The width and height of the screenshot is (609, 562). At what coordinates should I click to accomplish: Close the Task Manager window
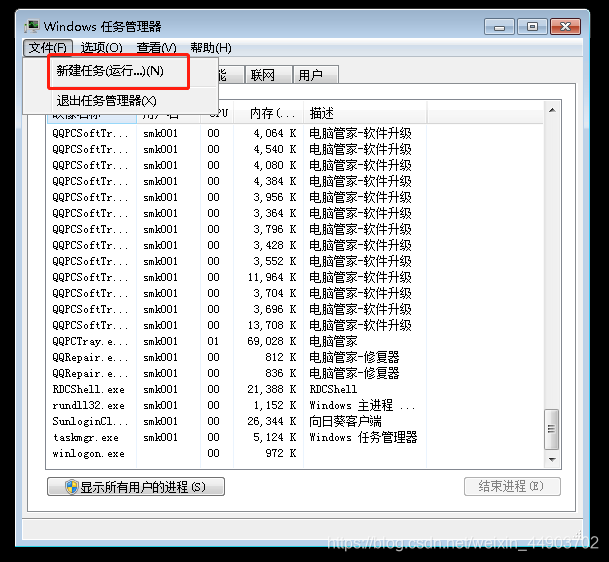(x=566, y=27)
